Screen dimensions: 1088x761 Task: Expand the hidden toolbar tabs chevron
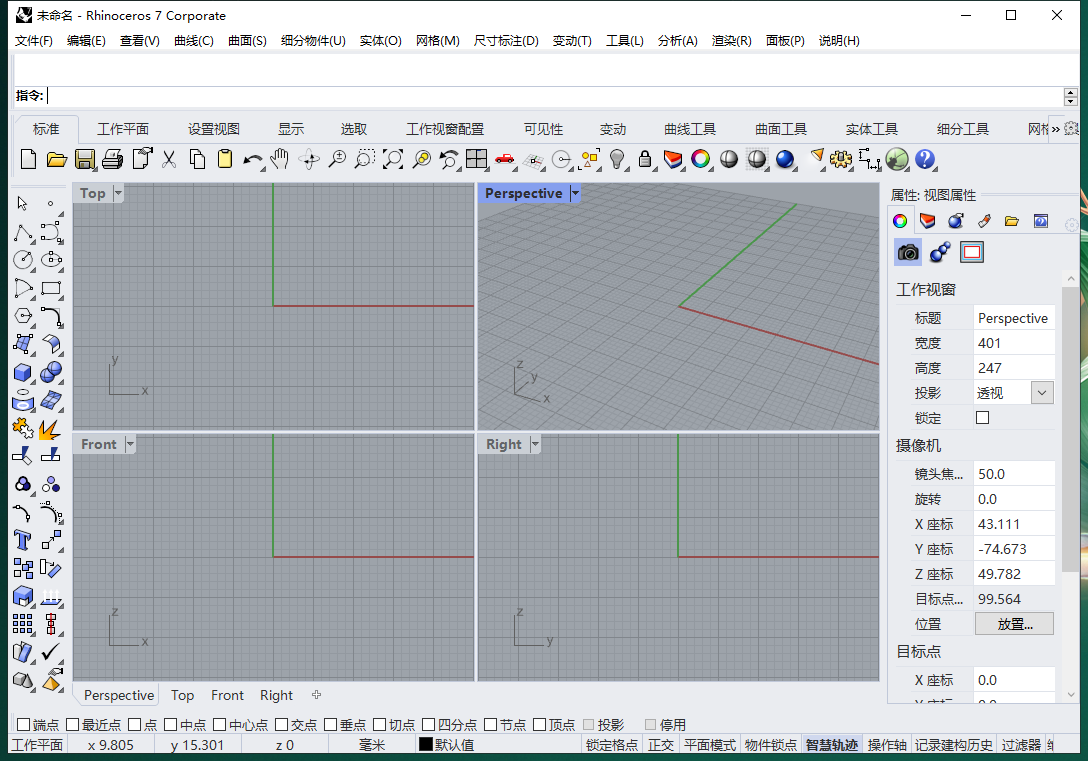click(1055, 129)
